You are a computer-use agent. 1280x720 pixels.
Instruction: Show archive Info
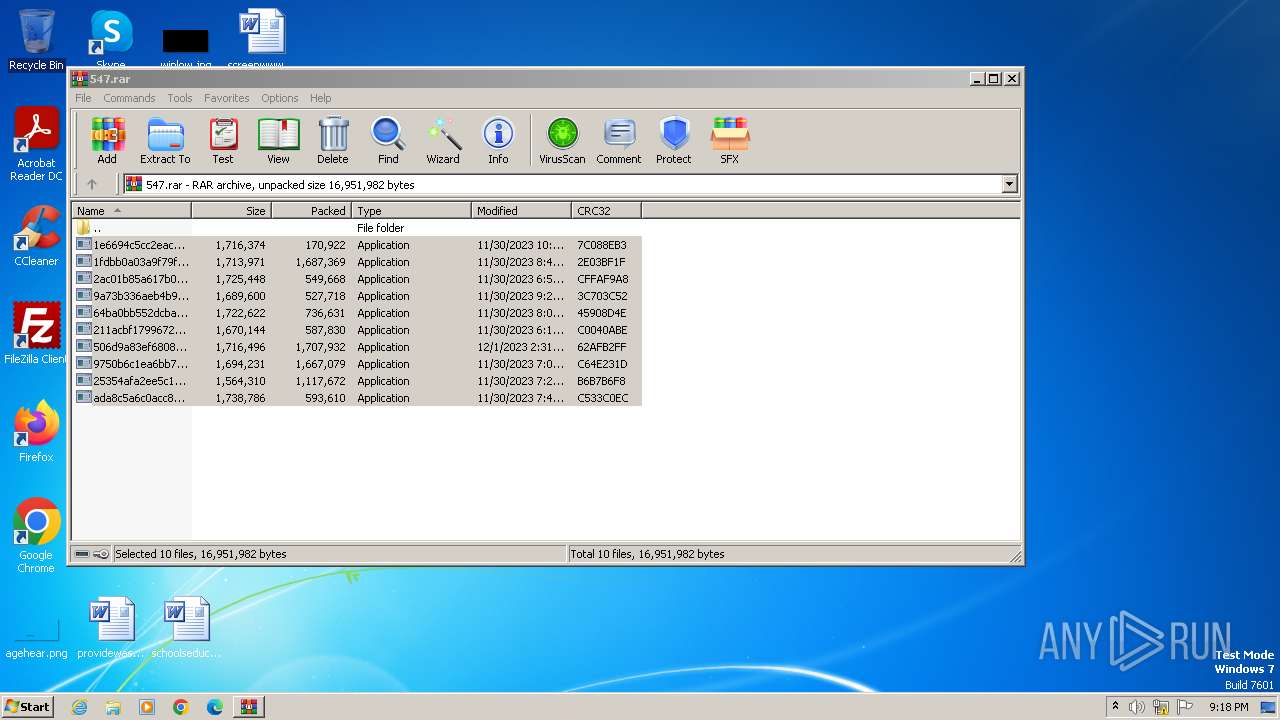498,141
